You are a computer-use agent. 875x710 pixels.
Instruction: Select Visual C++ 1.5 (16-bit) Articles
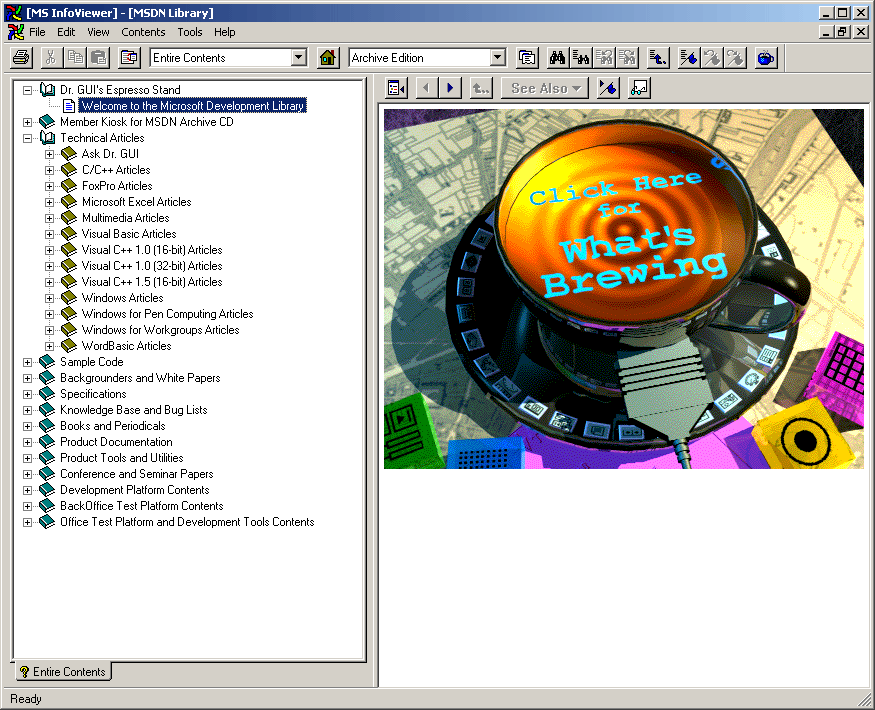click(x=152, y=282)
